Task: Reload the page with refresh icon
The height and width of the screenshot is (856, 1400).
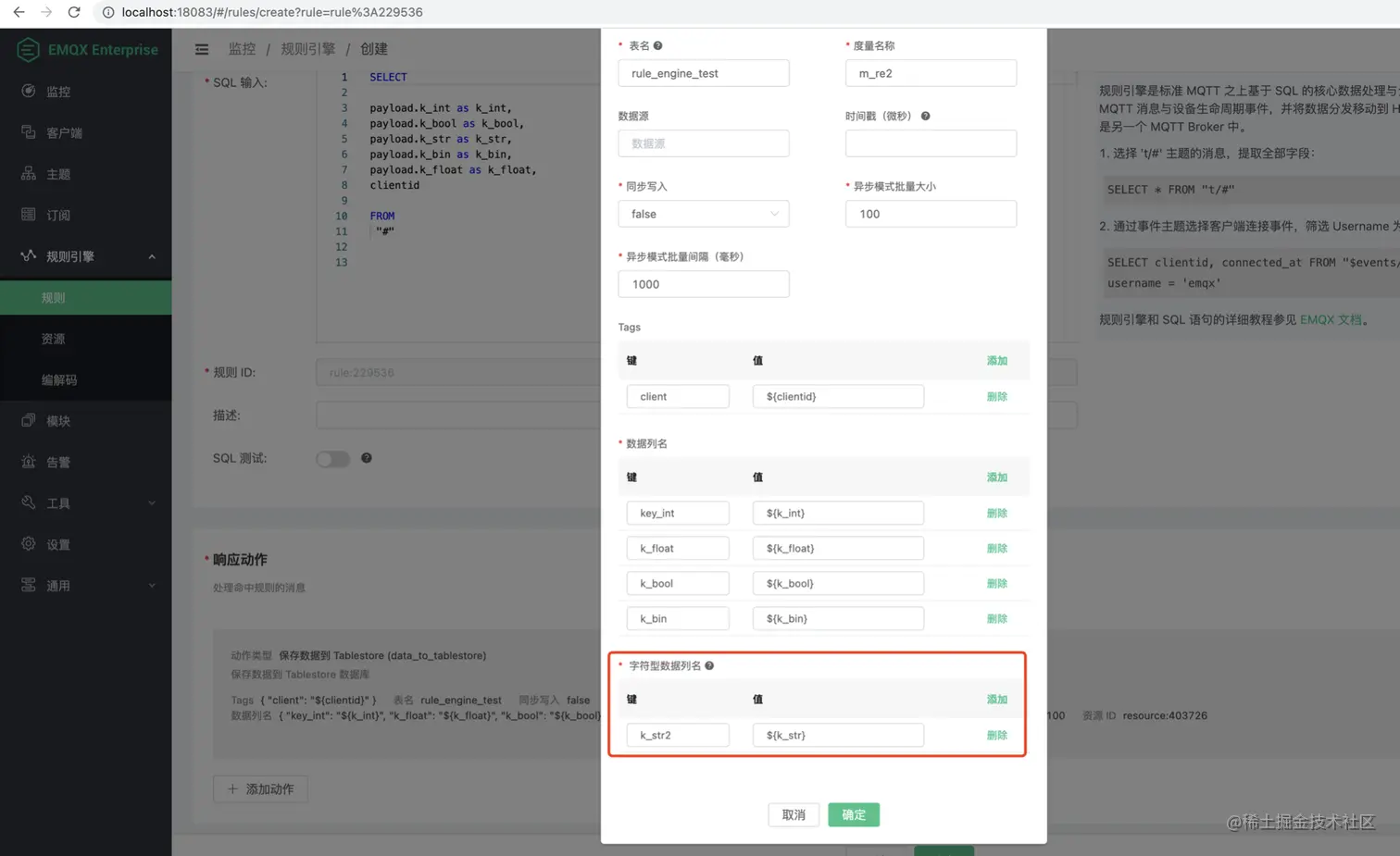Action: pyautogui.click(x=74, y=12)
